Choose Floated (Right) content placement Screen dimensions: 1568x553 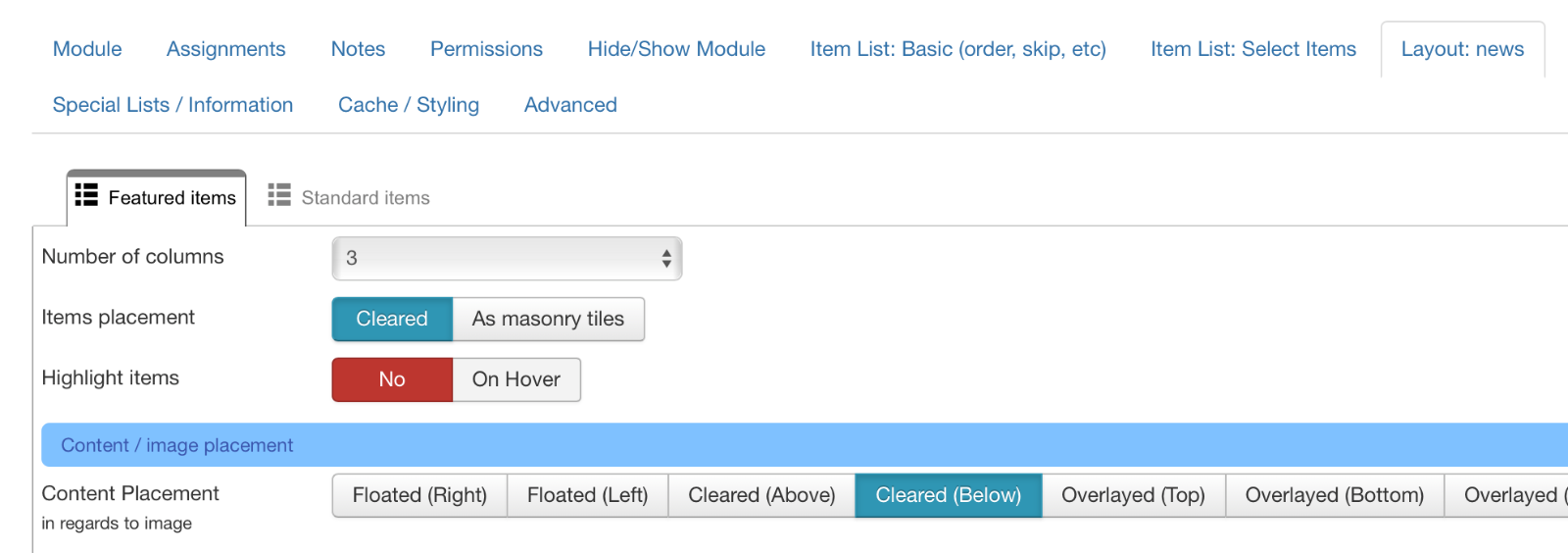[419, 496]
